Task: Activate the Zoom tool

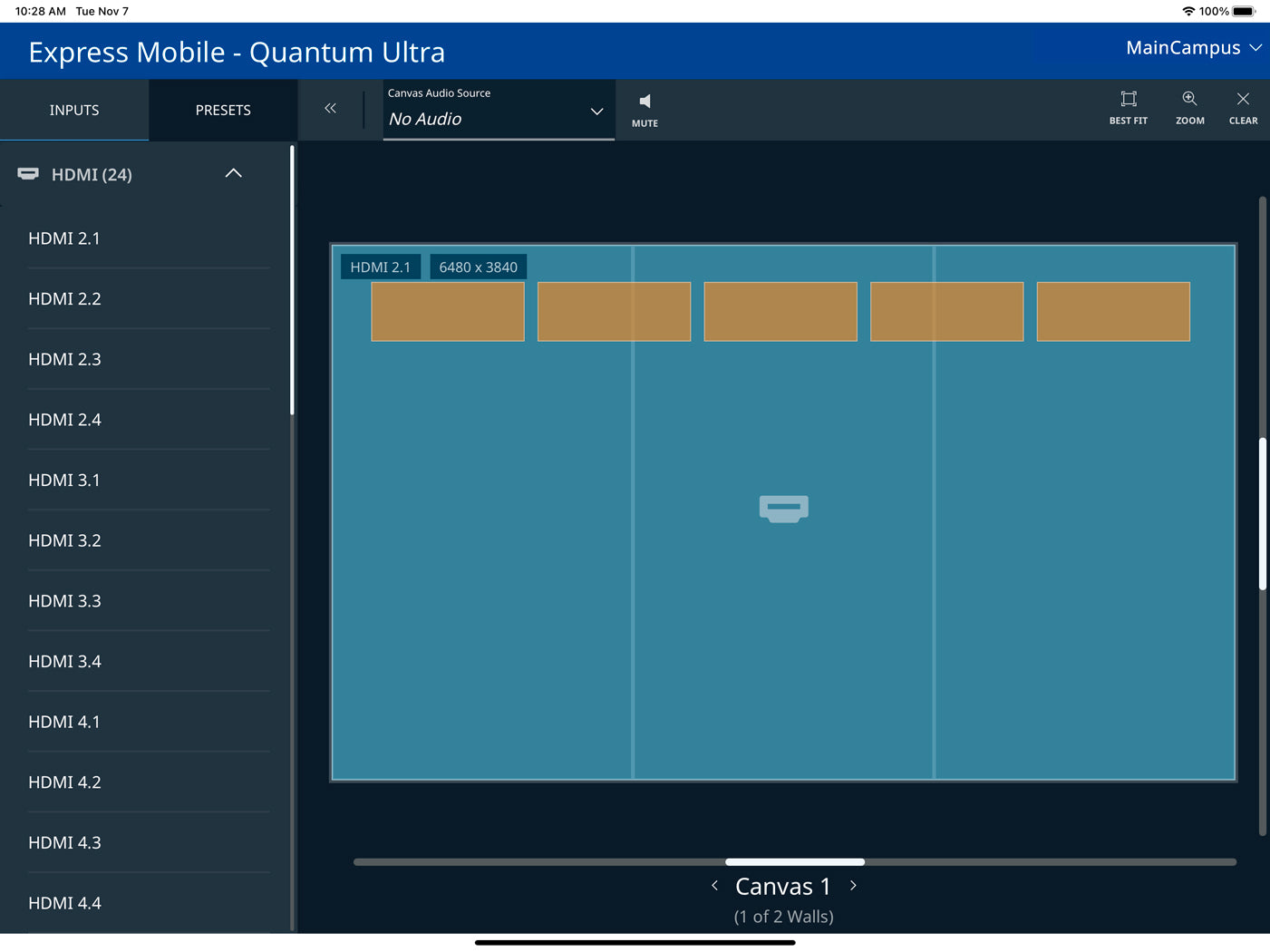Action: coord(1189,108)
